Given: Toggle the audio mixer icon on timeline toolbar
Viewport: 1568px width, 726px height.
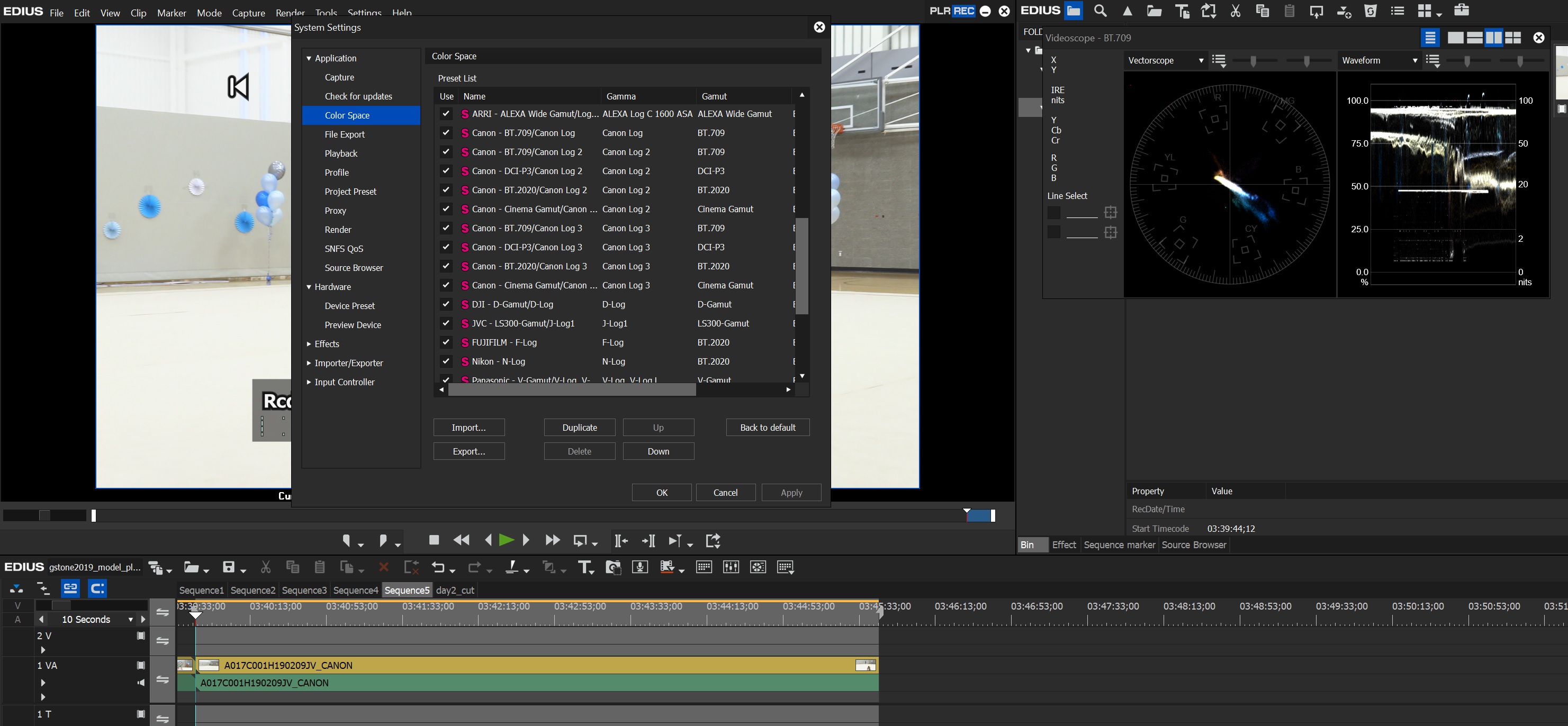Looking at the screenshot, I should tap(731, 568).
